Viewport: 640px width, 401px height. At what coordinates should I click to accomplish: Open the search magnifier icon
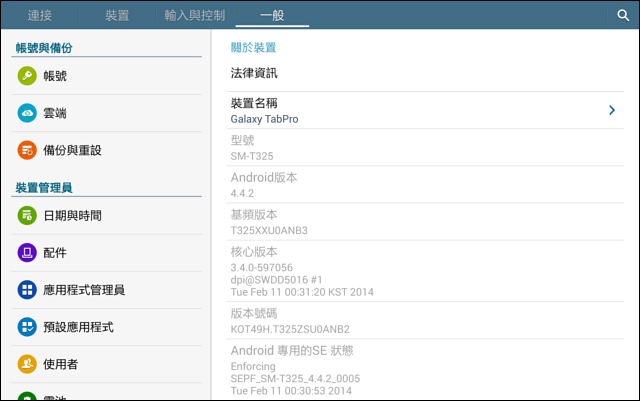[623, 16]
